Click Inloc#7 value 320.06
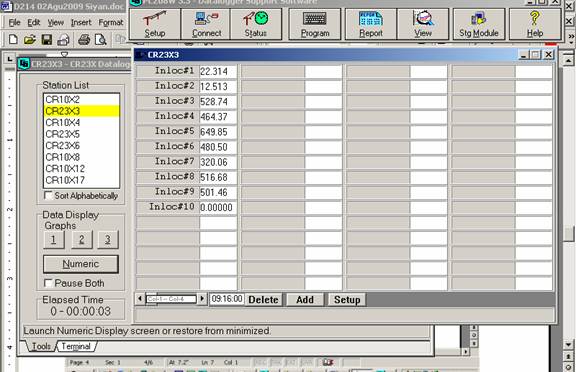576x372 pixels. pos(218,162)
